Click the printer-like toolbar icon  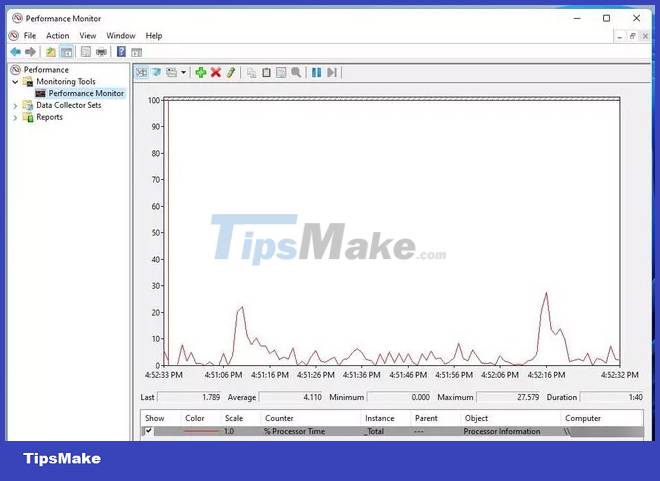tap(101, 52)
